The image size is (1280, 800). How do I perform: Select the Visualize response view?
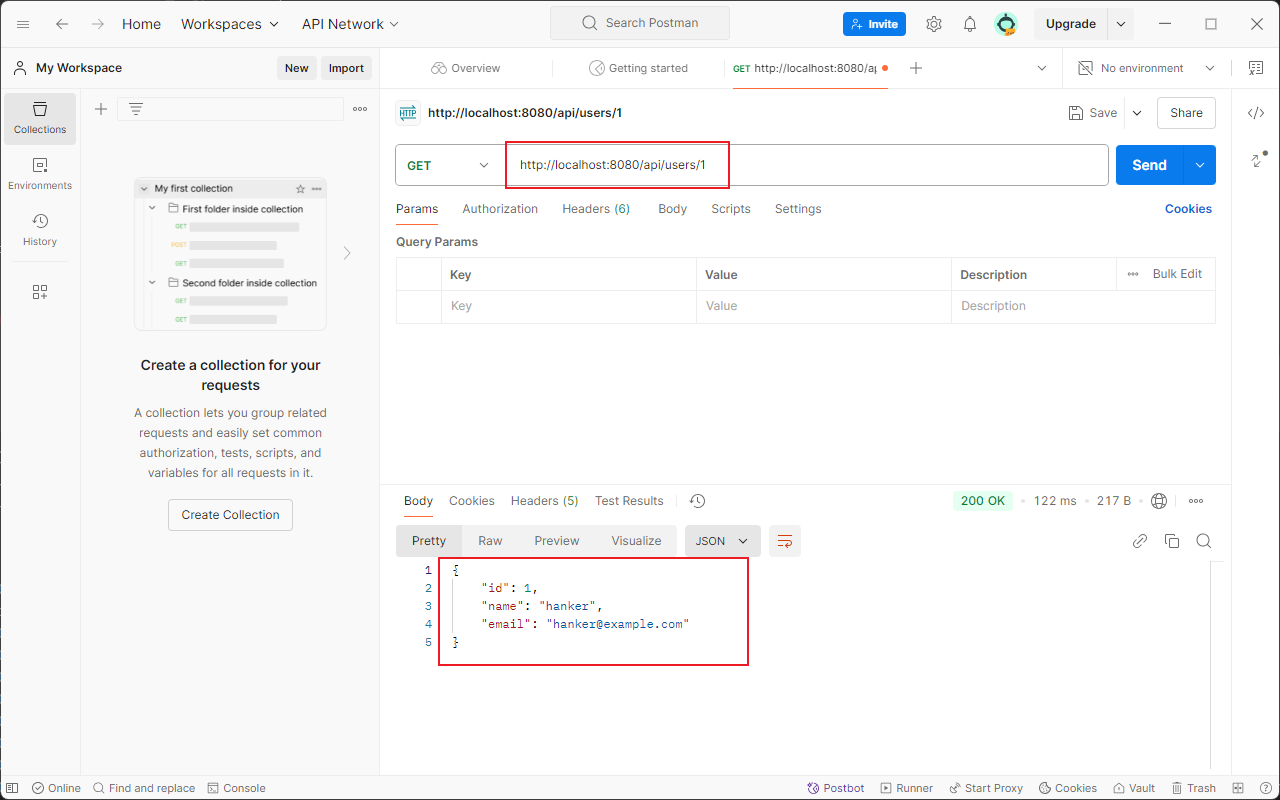(x=636, y=541)
